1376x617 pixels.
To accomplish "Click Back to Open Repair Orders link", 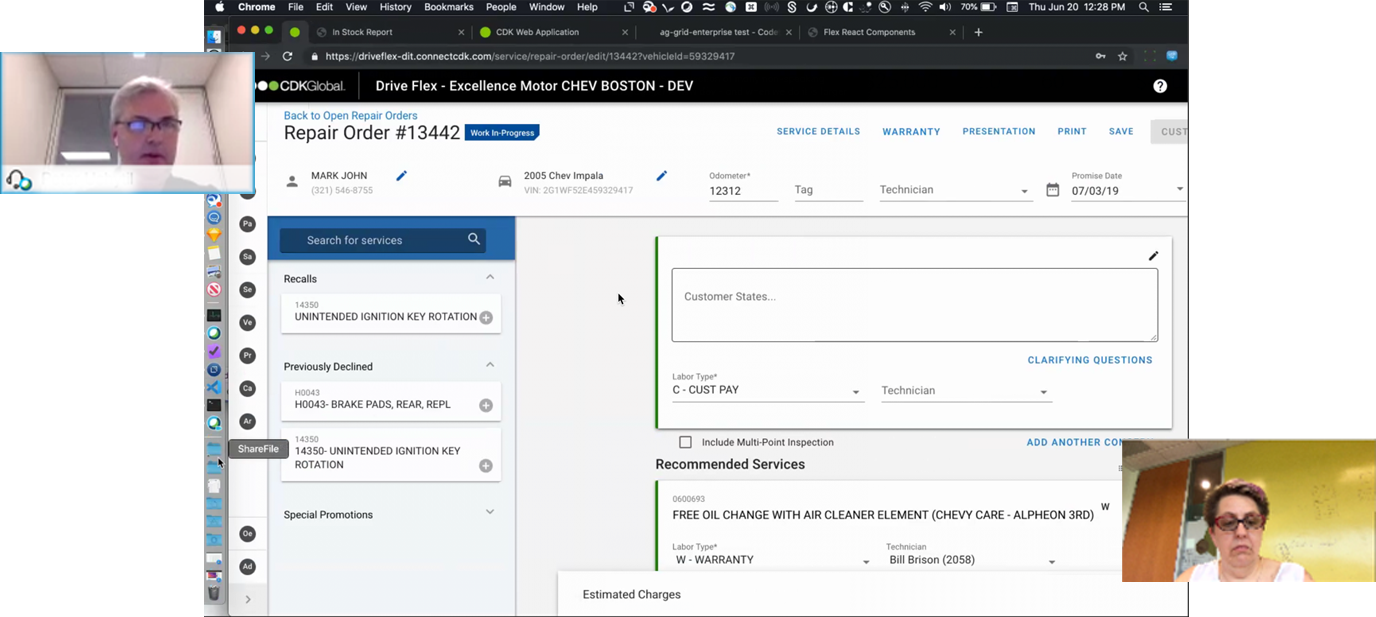I will point(350,116).
